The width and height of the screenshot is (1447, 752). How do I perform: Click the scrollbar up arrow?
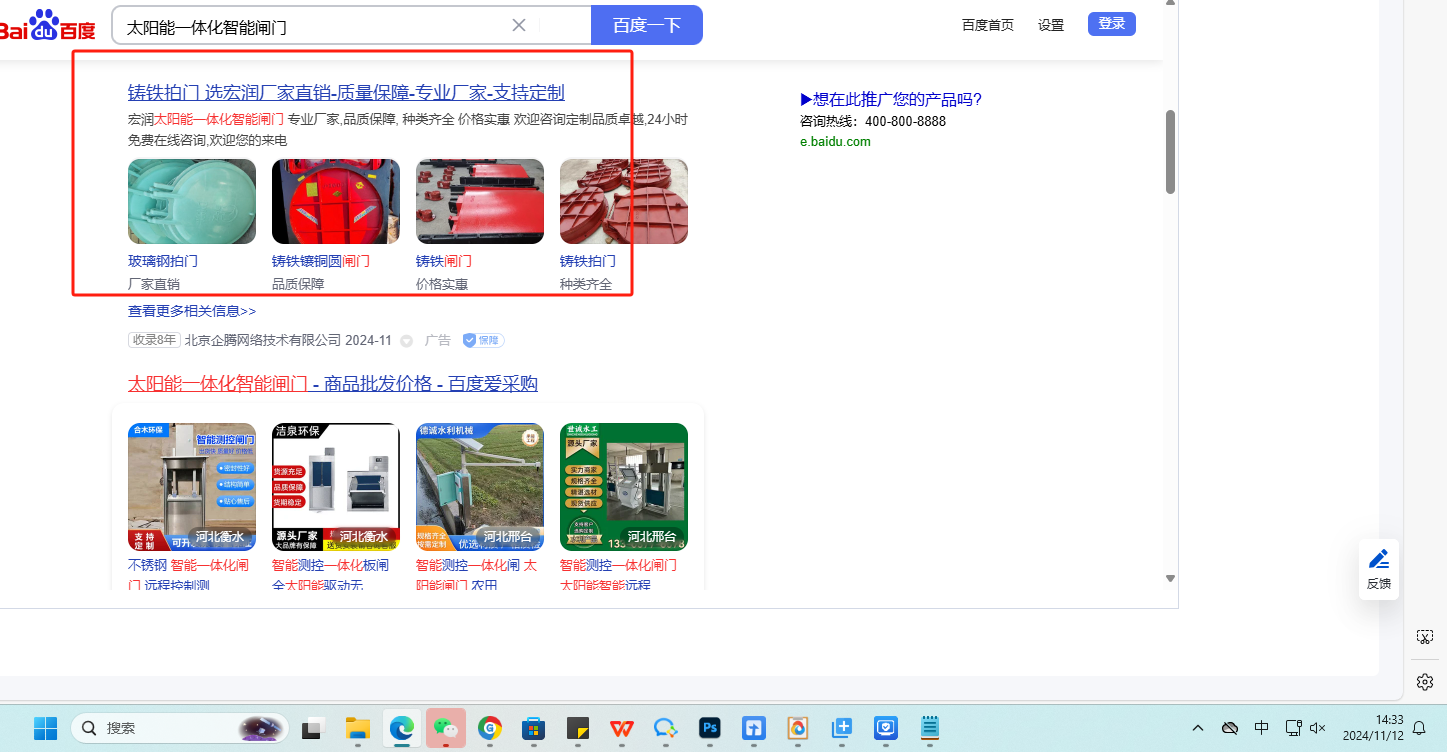point(1170,4)
